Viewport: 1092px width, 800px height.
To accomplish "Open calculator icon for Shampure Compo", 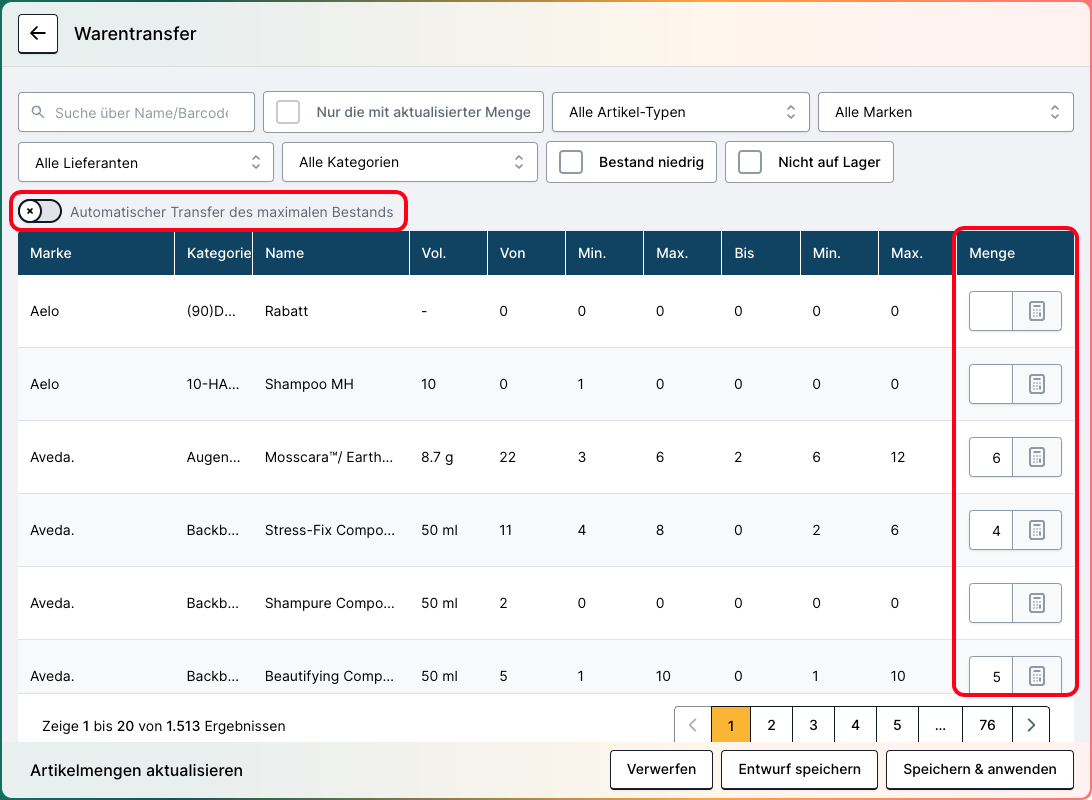I will coord(1036,604).
